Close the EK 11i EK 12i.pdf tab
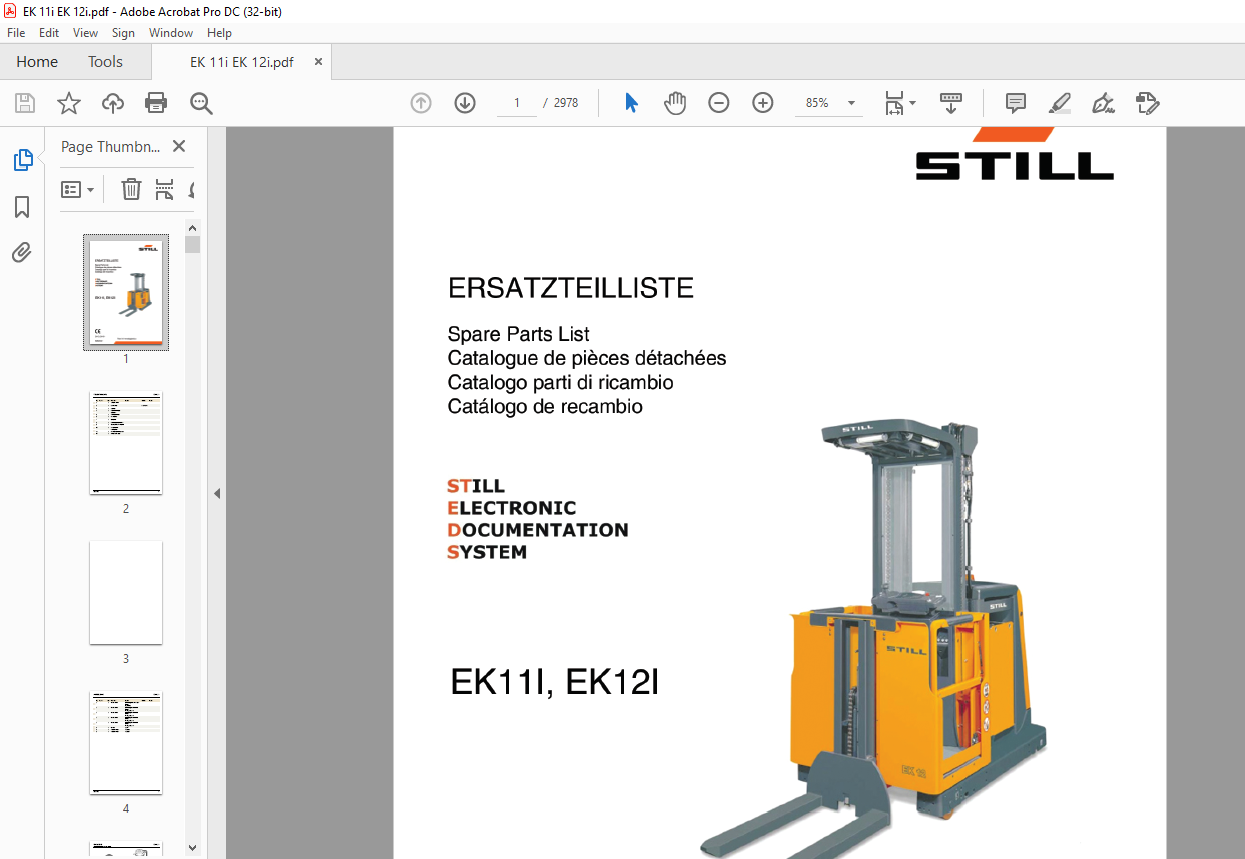Viewport: 1245px width, 859px height. (318, 62)
